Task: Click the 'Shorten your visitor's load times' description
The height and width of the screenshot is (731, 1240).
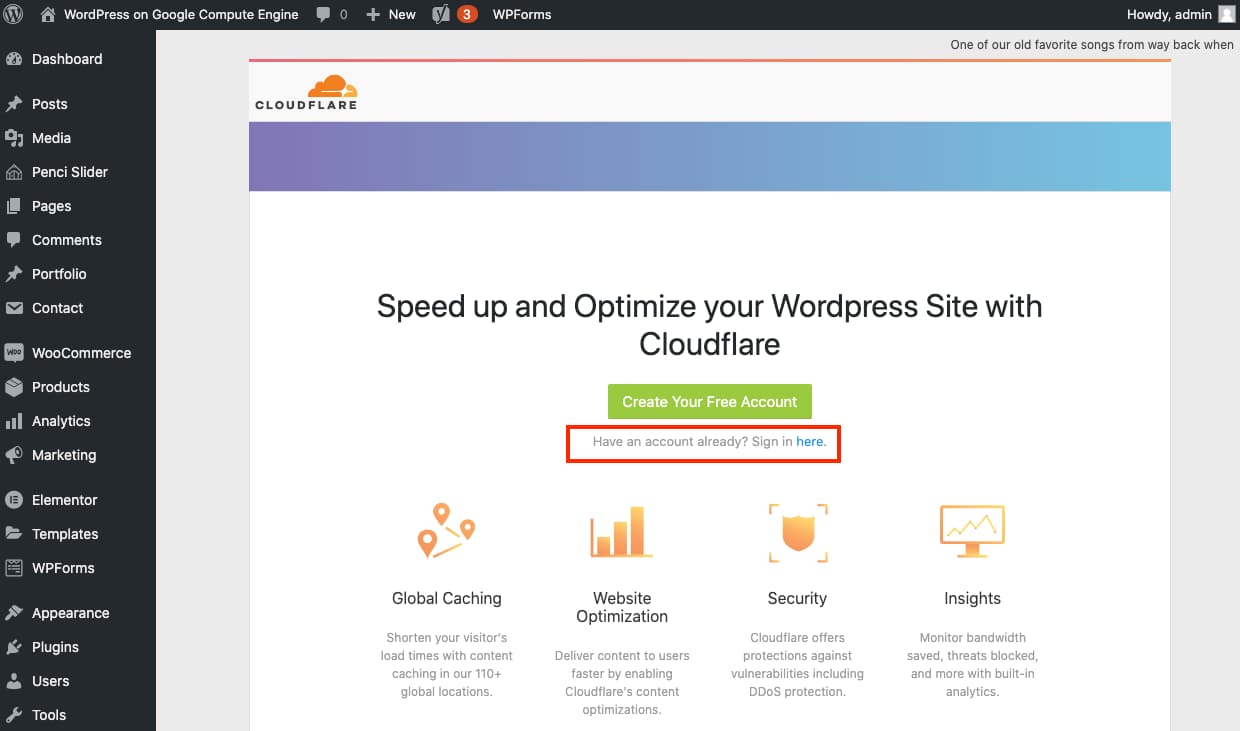Action: tap(447, 664)
